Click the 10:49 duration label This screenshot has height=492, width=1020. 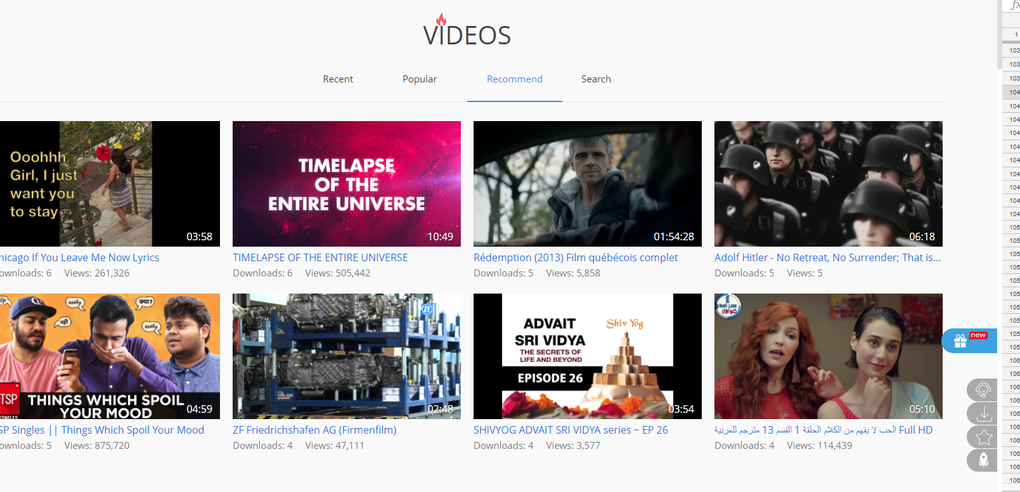(x=440, y=236)
